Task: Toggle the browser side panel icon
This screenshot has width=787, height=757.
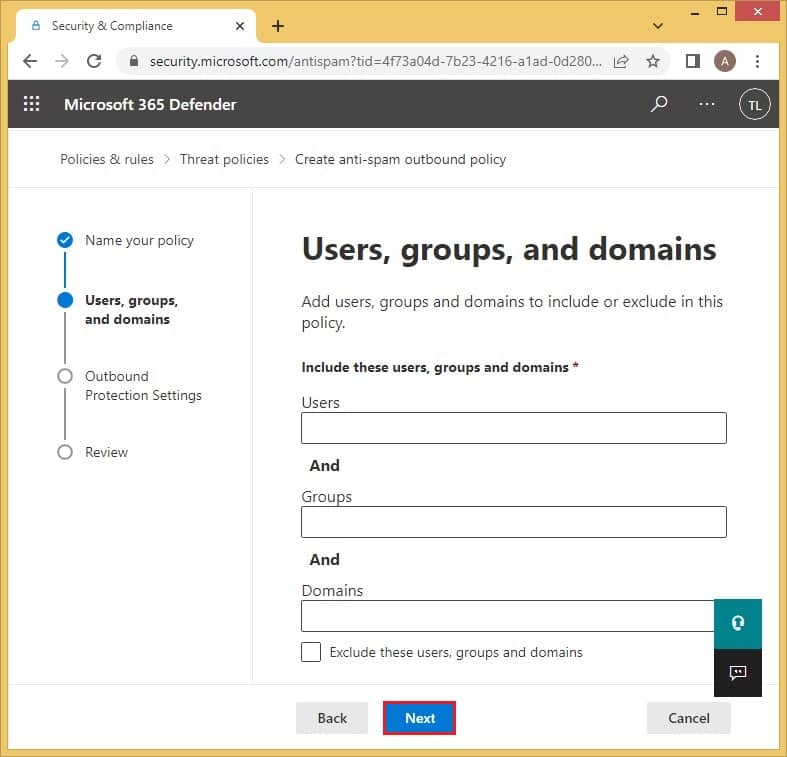Action: 692,61
